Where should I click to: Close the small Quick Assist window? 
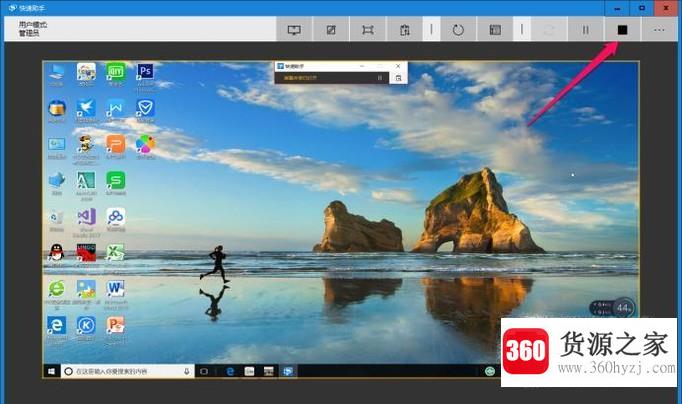point(398,66)
